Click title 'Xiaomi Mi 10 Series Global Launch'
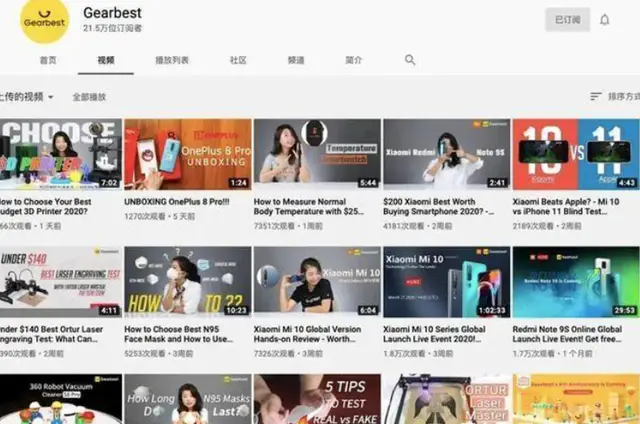The width and height of the screenshot is (640, 424). click(434, 334)
